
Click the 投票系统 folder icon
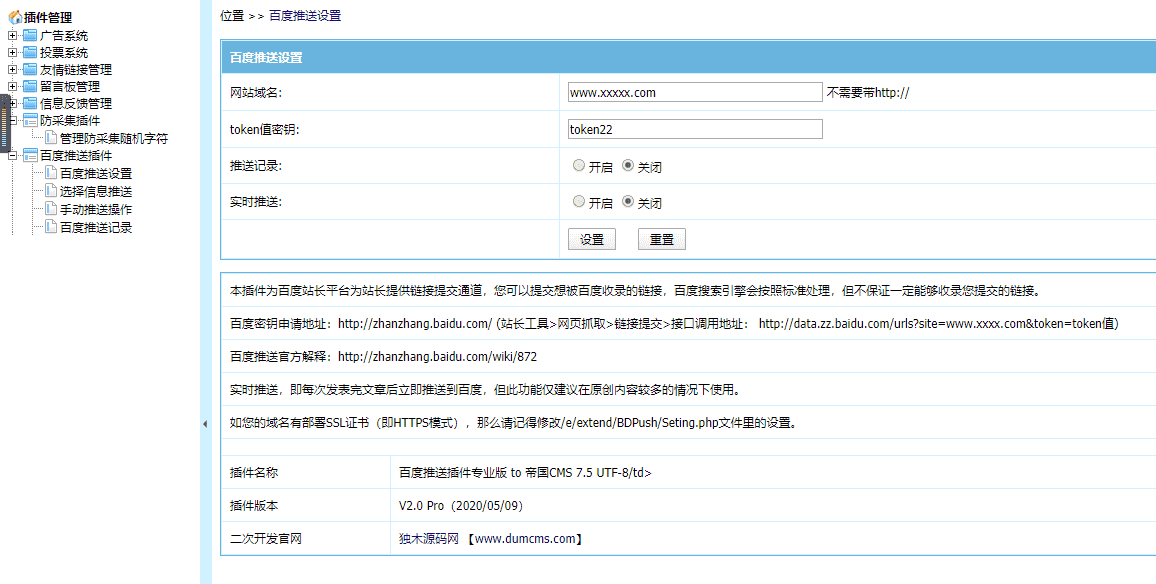(29, 52)
